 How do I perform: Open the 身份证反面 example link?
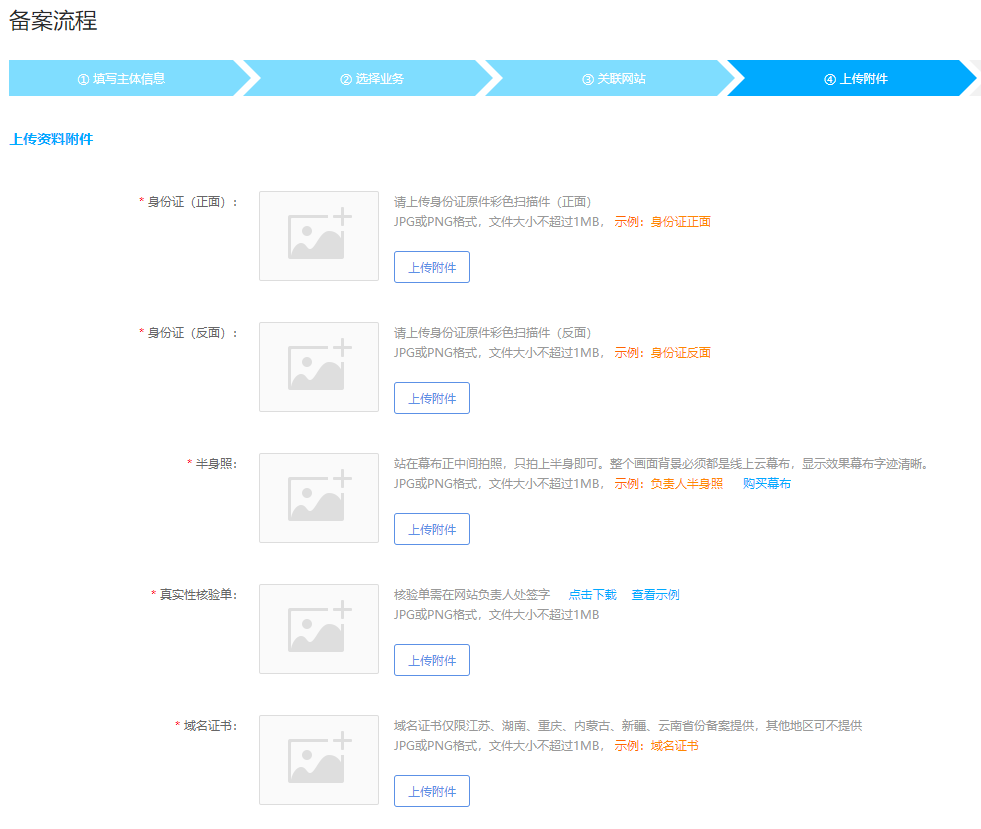[680, 353]
